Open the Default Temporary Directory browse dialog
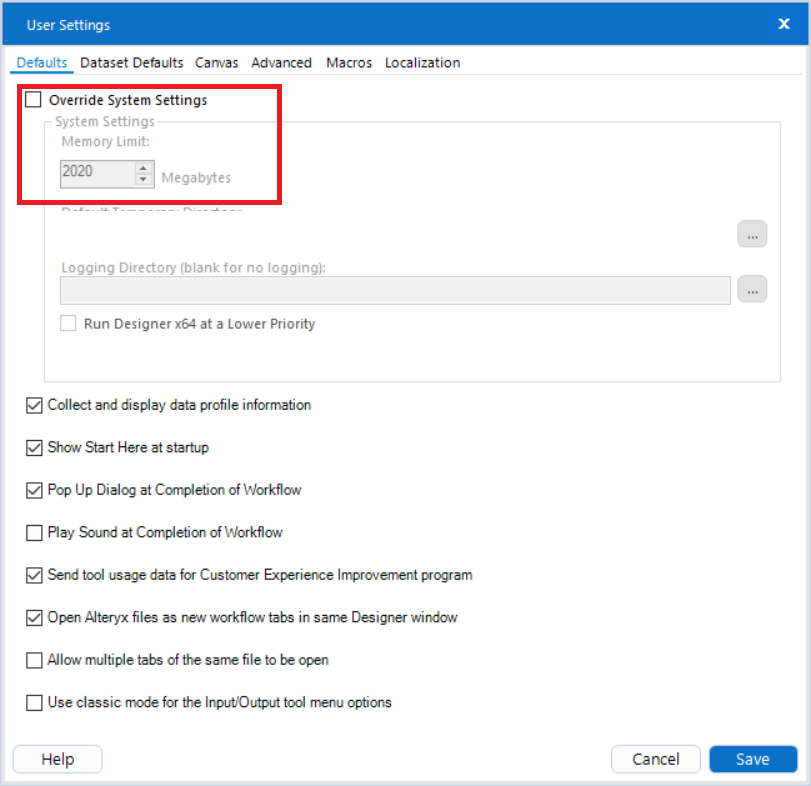This screenshot has width=811, height=786. tap(752, 233)
